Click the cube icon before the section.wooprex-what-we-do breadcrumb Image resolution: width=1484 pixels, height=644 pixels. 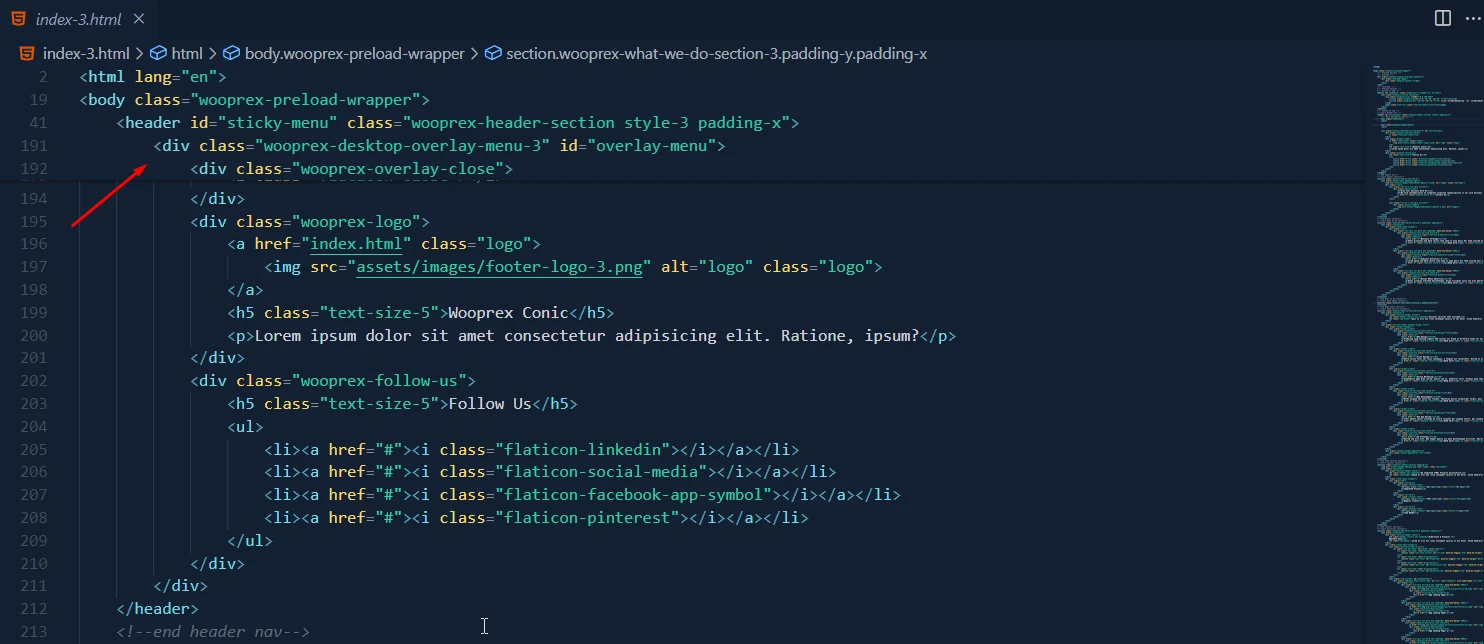tap(493, 53)
